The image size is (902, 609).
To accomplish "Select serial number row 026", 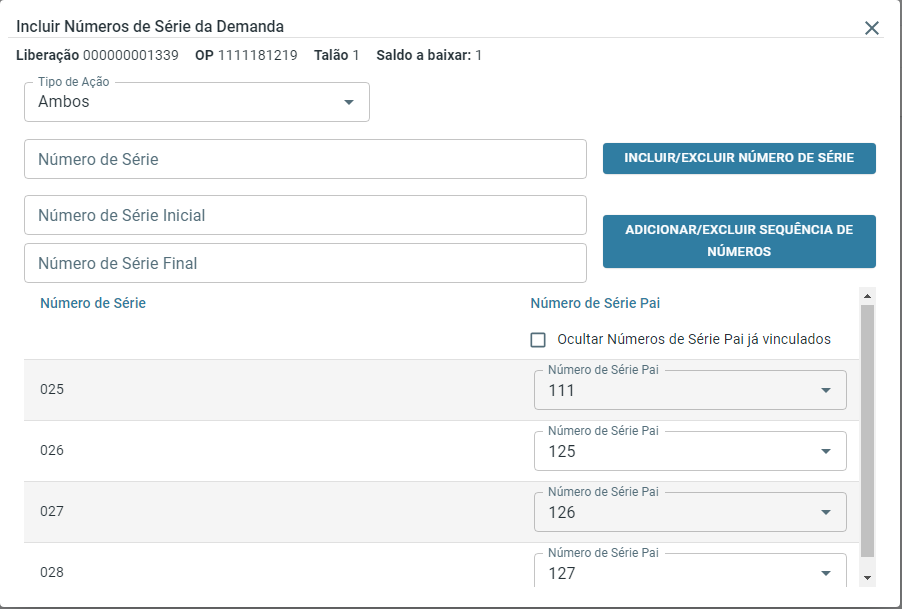I will click(52, 450).
